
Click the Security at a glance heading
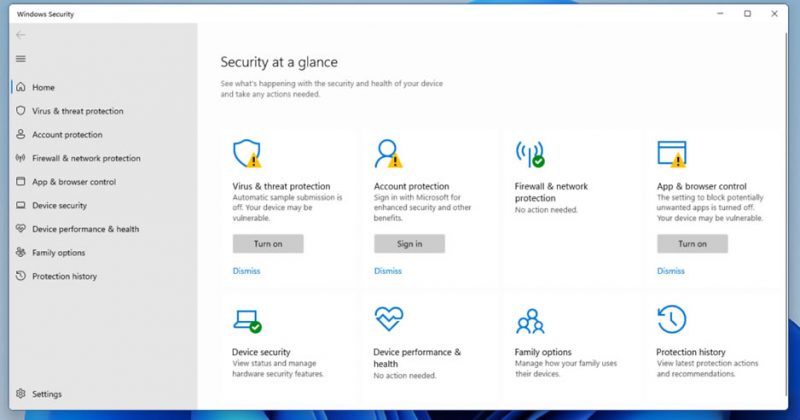coord(279,62)
